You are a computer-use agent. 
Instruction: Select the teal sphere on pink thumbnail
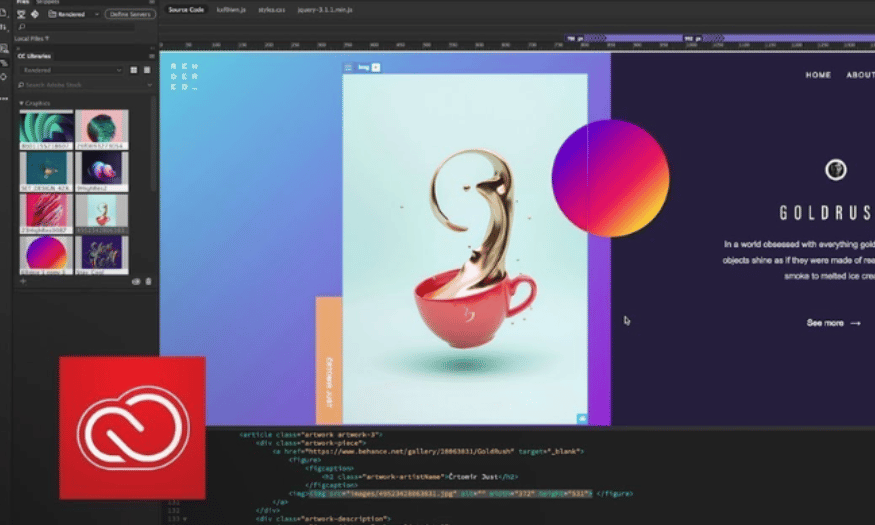(102, 129)
